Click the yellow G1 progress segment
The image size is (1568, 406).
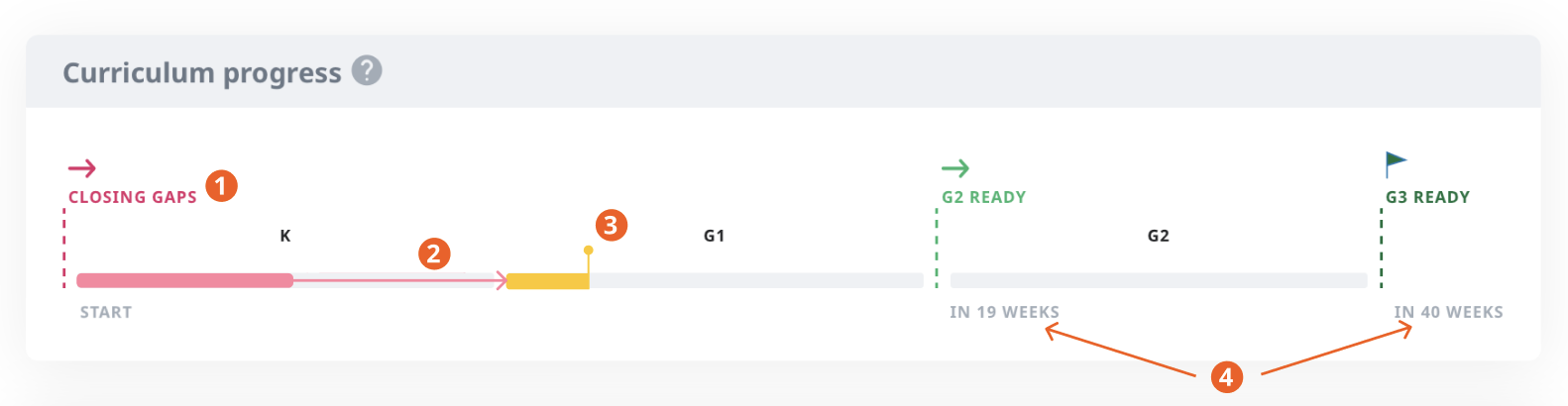point(547,281)
